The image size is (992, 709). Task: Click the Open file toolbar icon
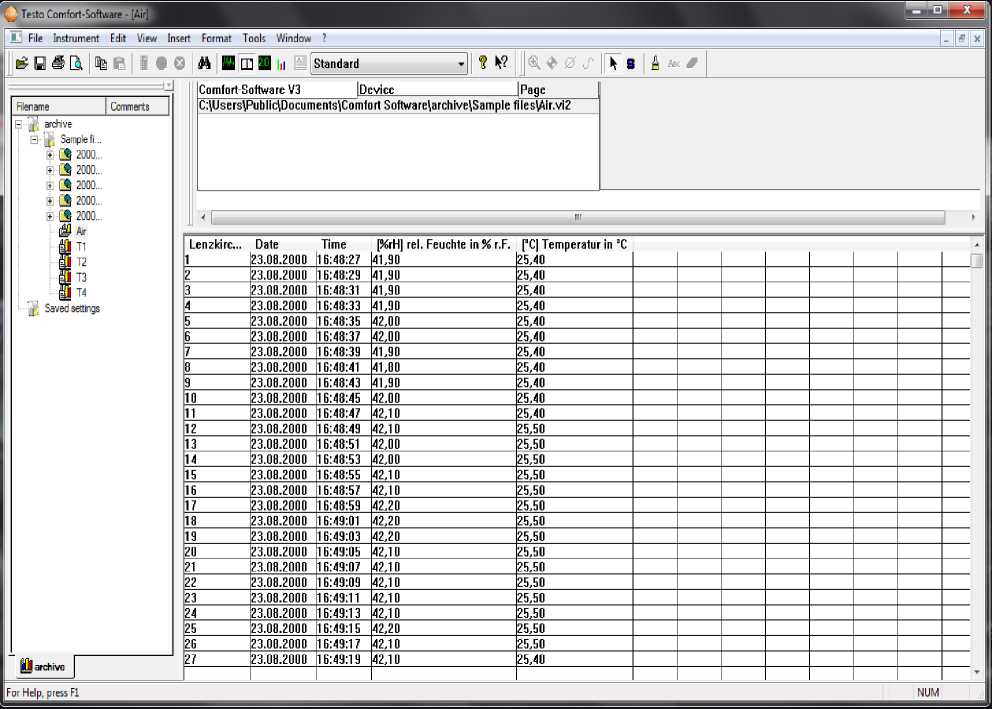(21, 63)
